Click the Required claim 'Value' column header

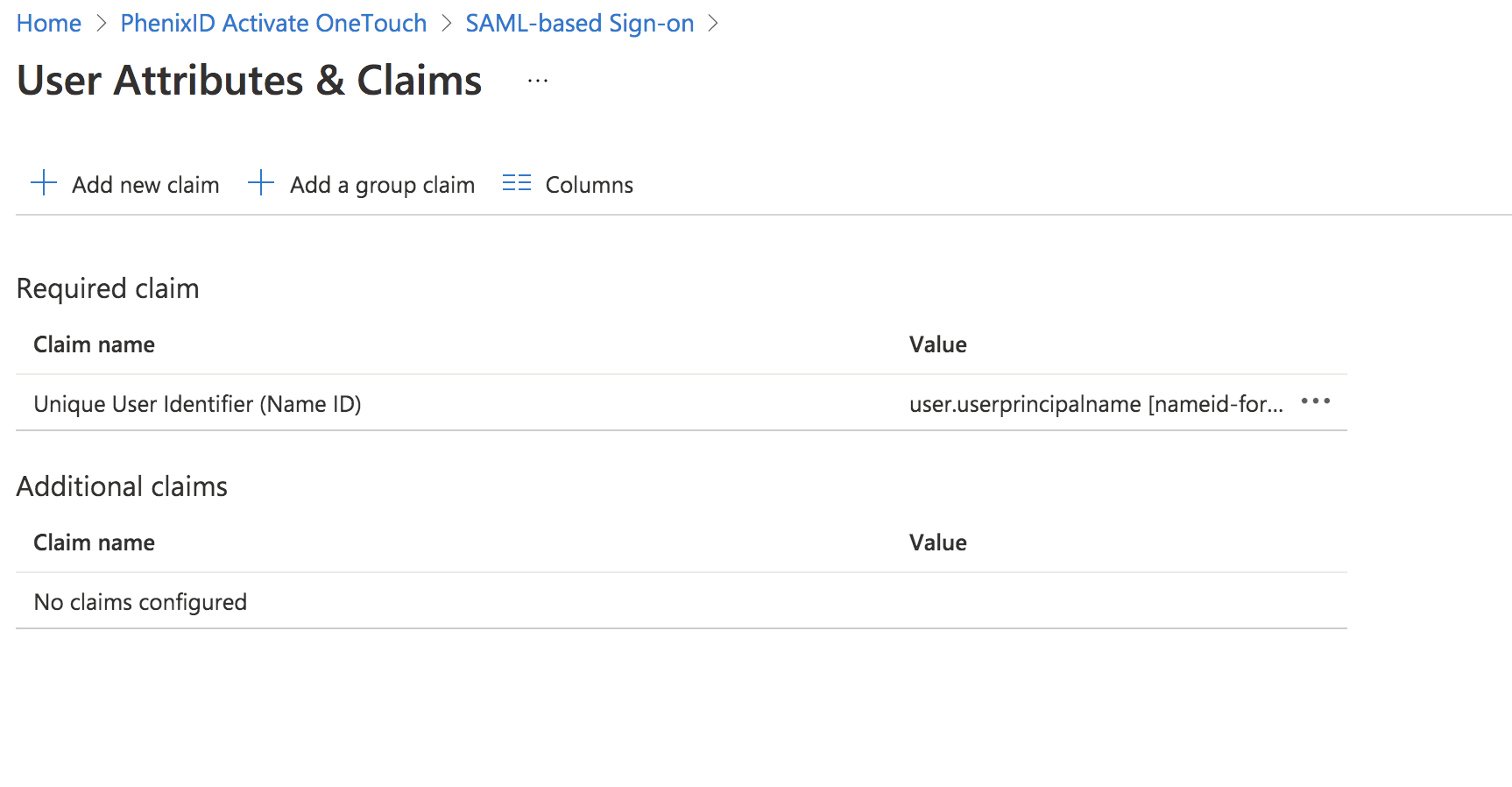pyautogui.click(x=937, y=344)
